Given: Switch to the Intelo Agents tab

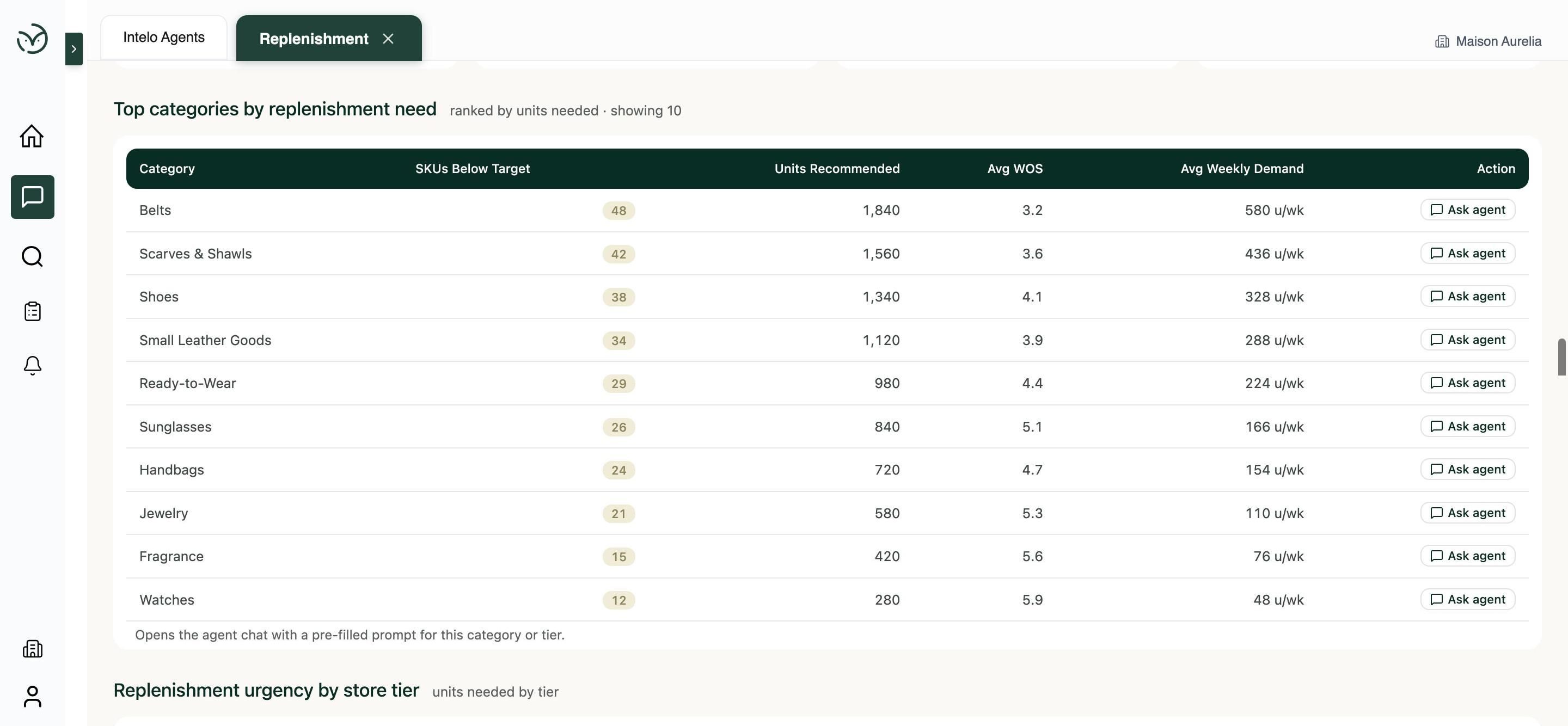Looking at the screenshot, I should pos(164,37).
